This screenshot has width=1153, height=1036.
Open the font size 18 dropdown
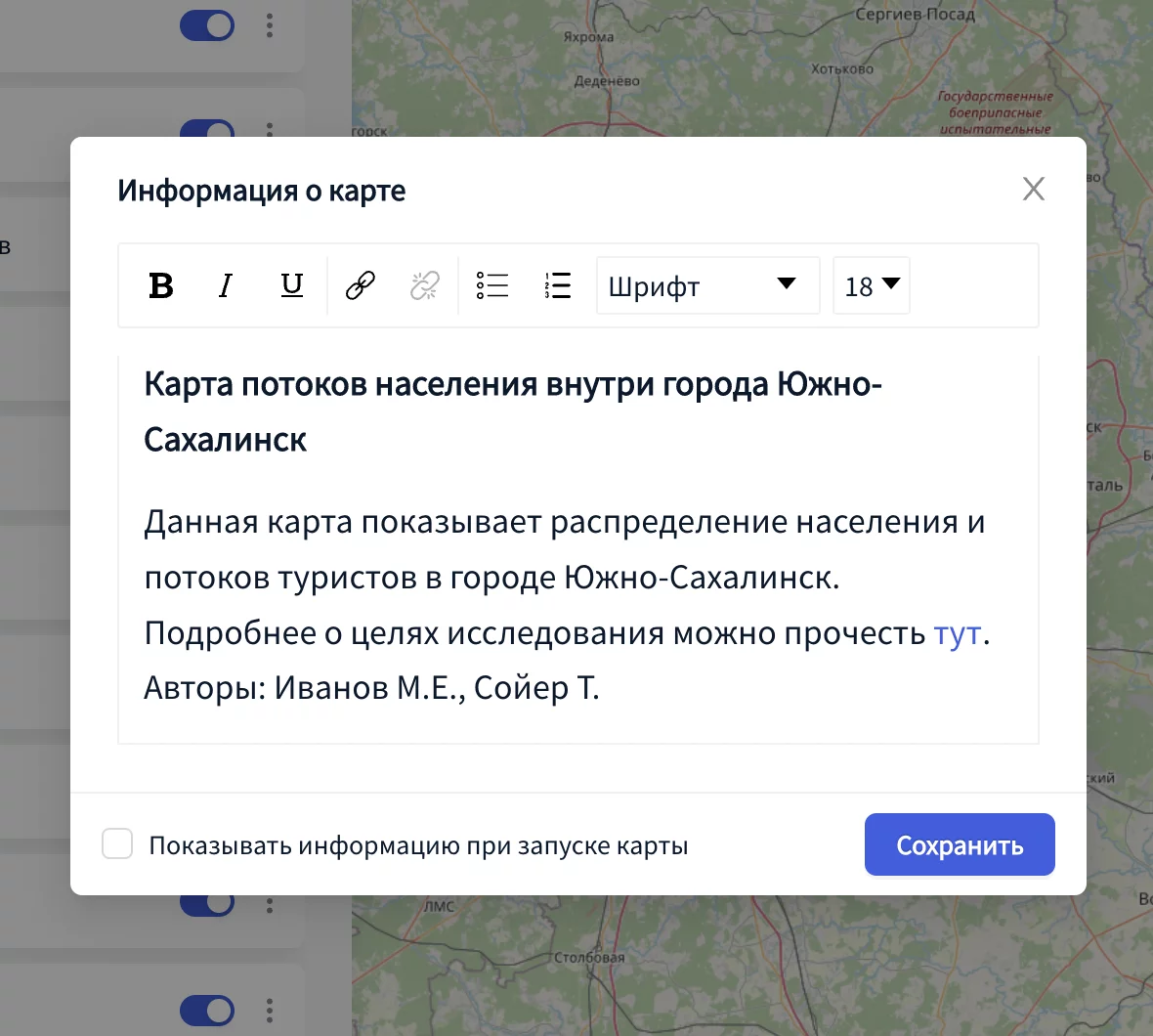871,285
